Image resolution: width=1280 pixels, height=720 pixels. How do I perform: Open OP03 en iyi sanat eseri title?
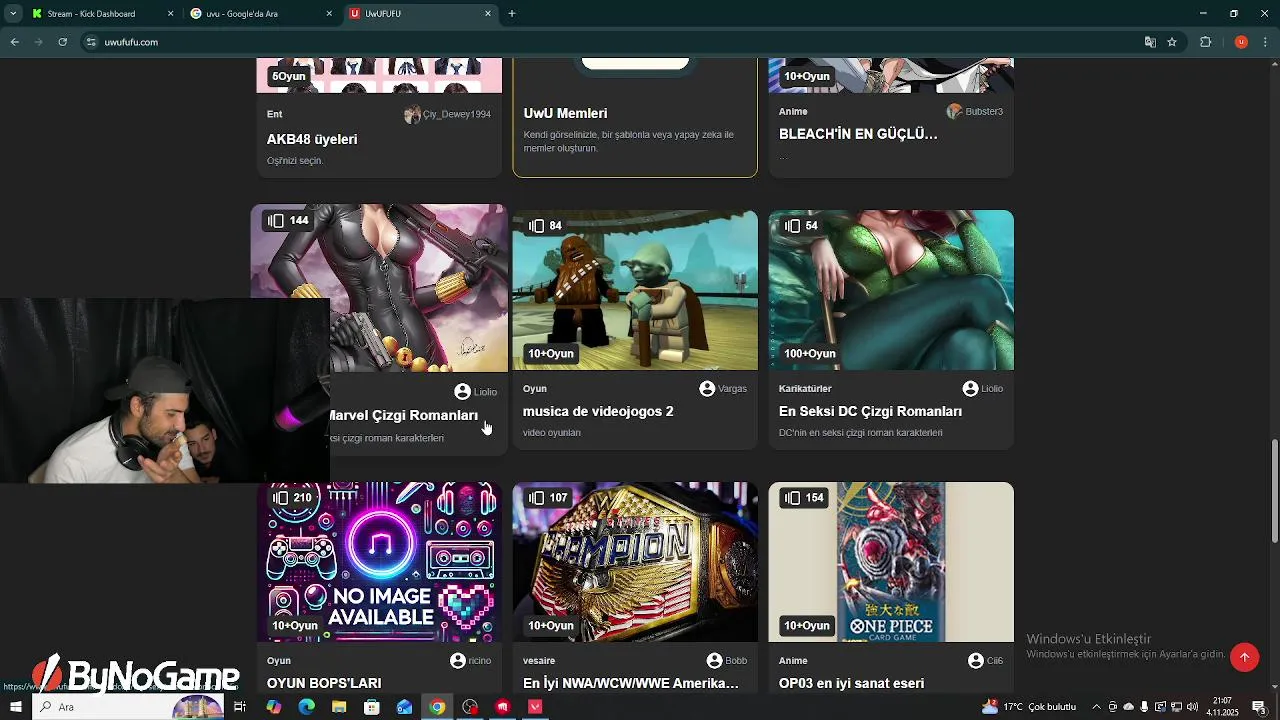tap(851, 683)
